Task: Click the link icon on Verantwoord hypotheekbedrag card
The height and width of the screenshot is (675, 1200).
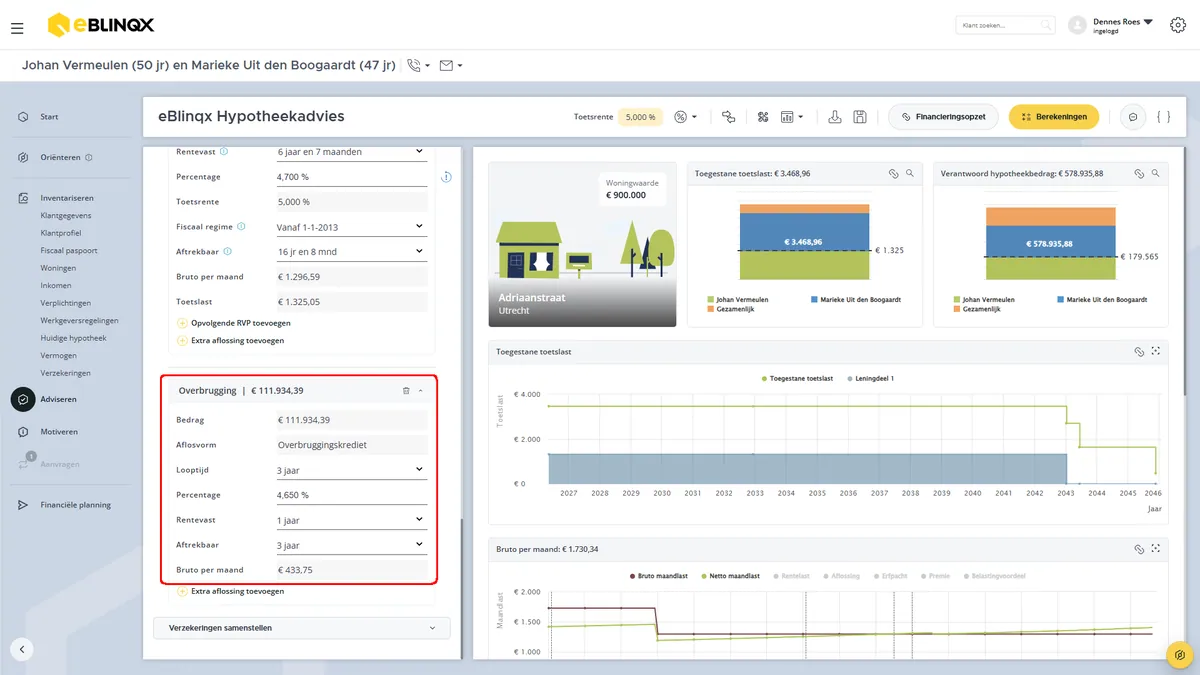Action: click(1139, 173)
